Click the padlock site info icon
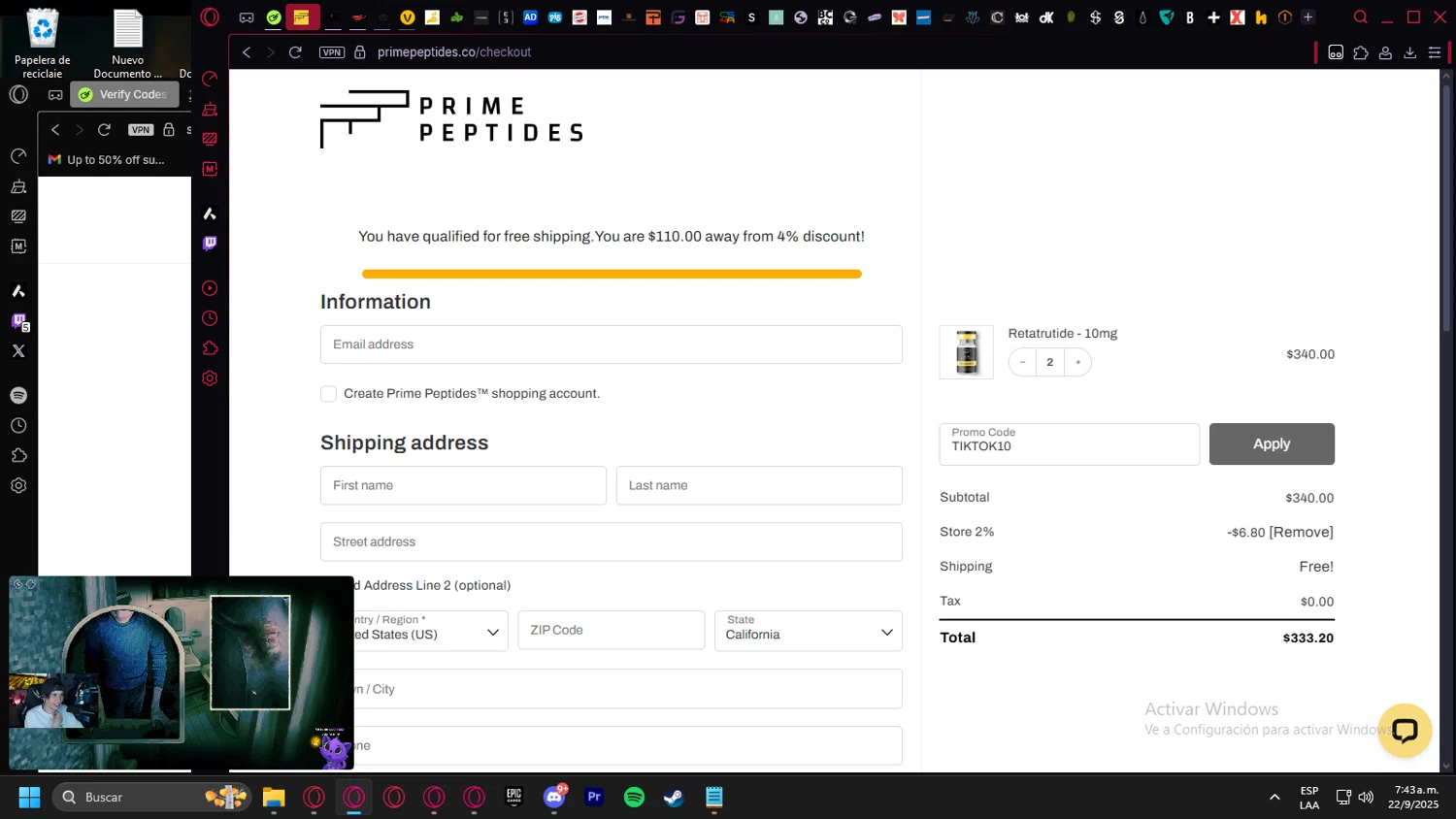This screenshot has width=1456, height=819. tap(360, 52)
